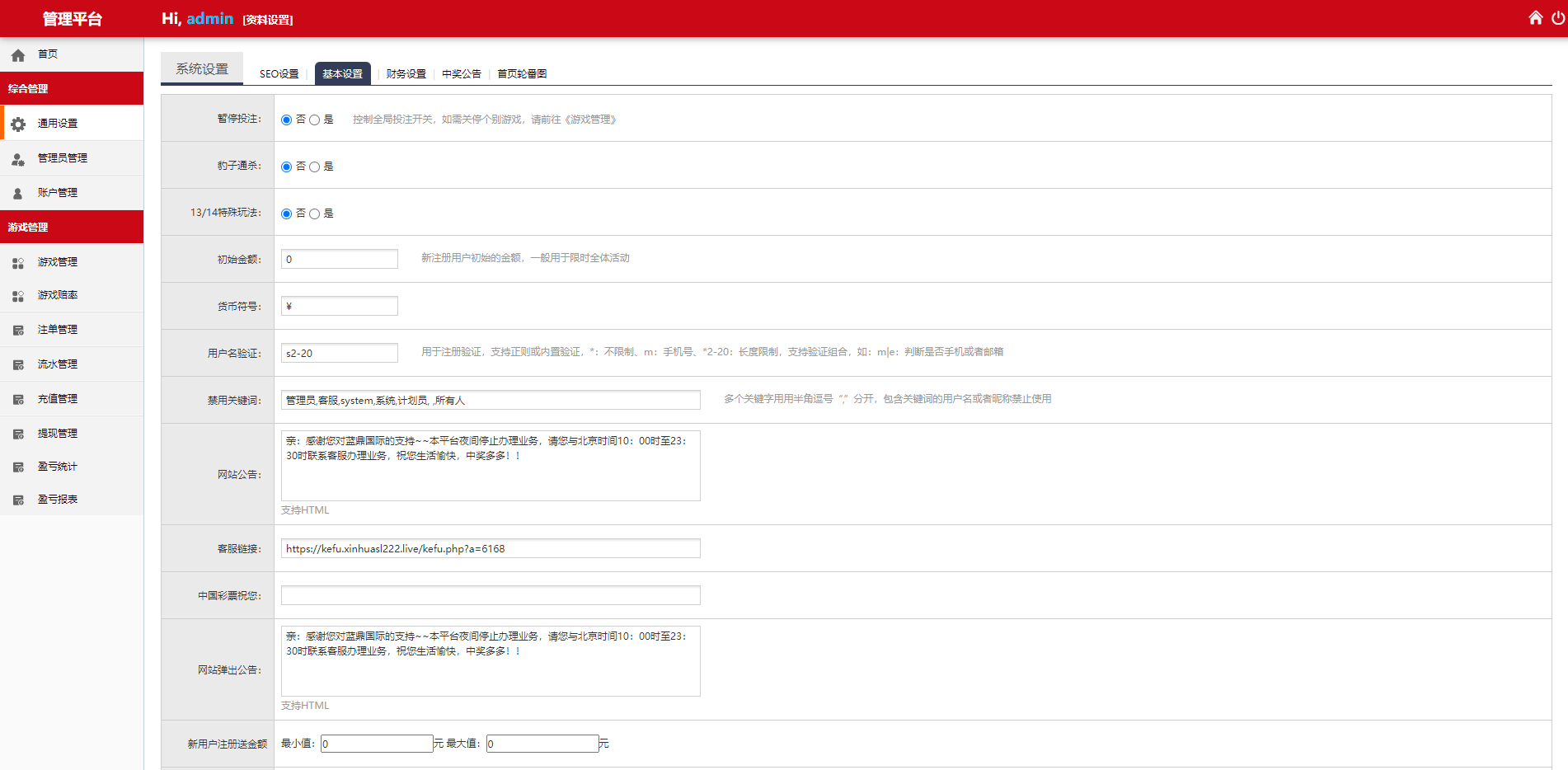Select 是 radio for 13/14特殊玩法
The image size is (1568, 770).
click(315, 214)
